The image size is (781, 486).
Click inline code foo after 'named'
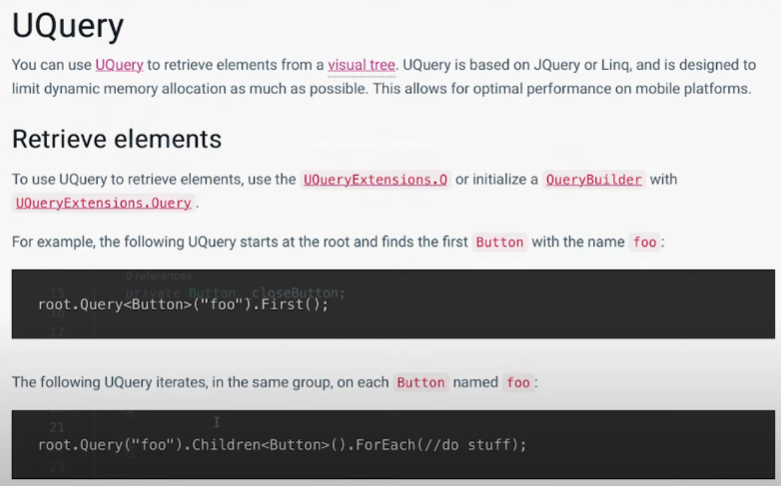tap(518, 382)
